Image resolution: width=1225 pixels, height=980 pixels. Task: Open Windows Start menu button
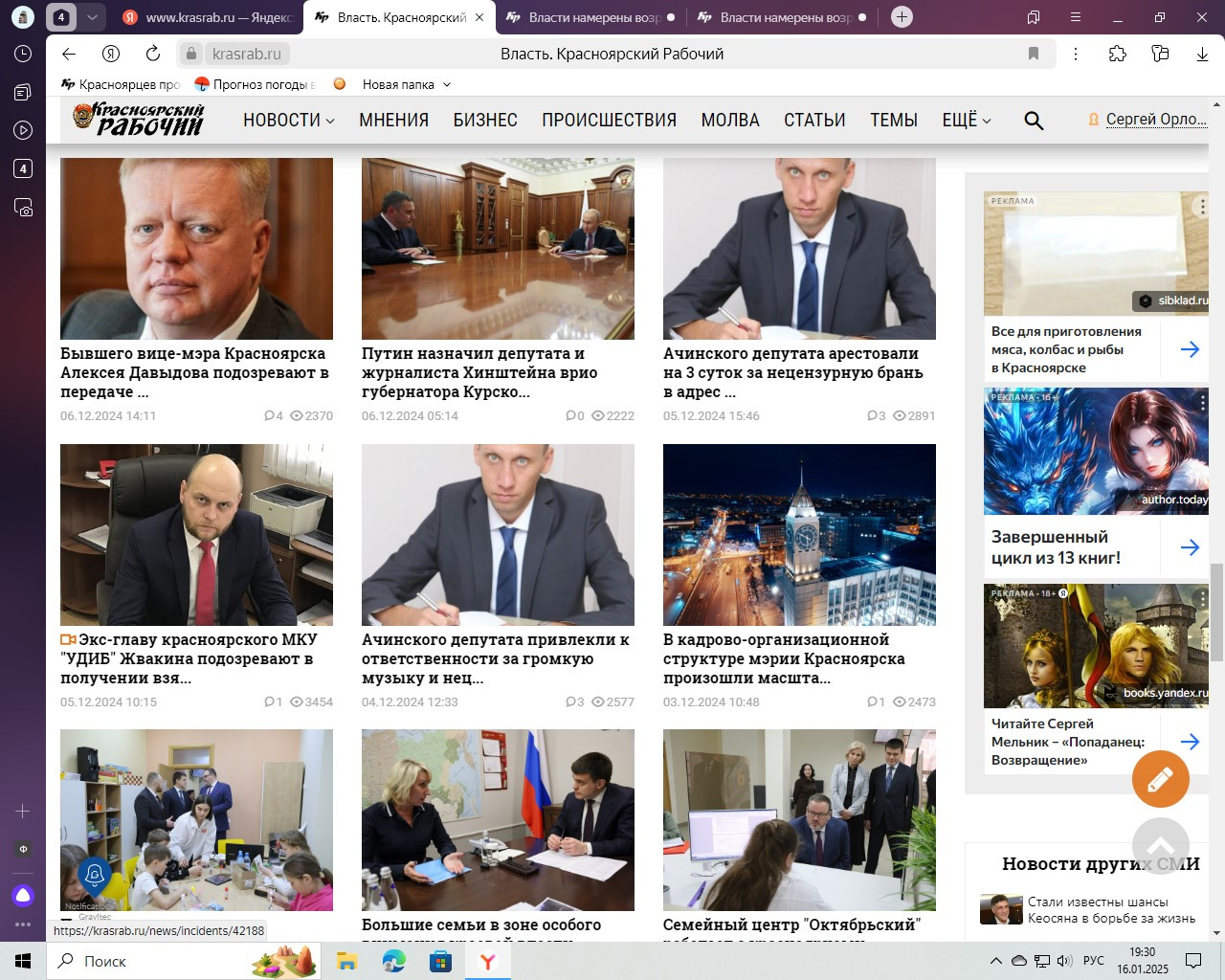[x=23, y=961]
